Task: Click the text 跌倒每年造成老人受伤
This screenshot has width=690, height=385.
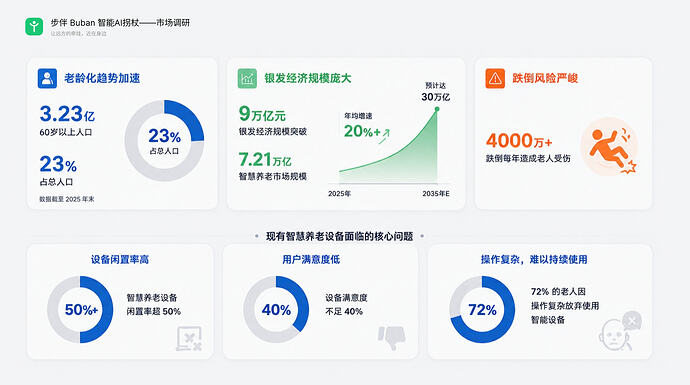Action: pyautogui.click(x=528, y=158)
